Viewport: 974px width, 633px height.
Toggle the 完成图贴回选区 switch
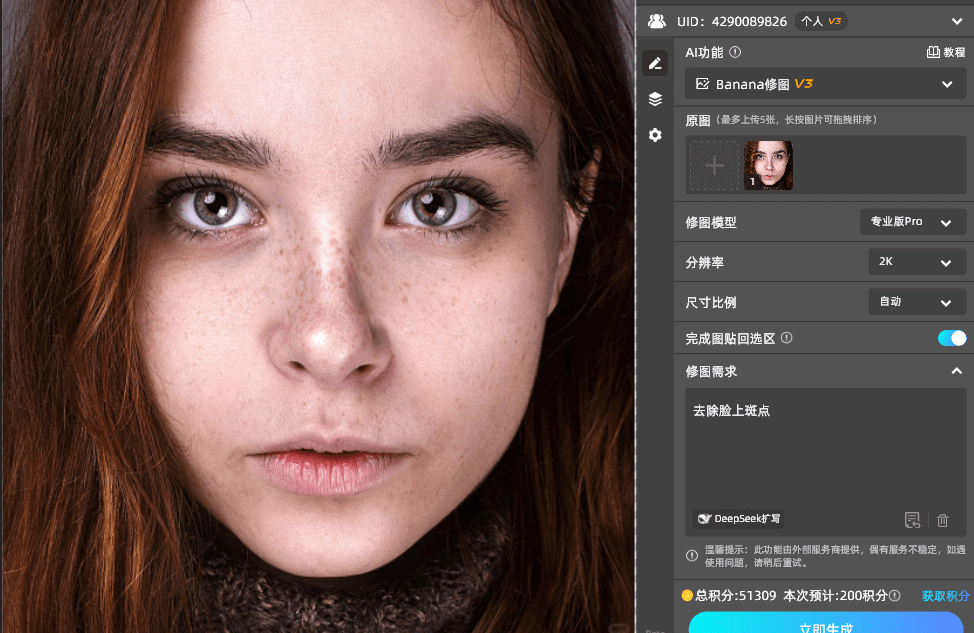click(951, 338)
